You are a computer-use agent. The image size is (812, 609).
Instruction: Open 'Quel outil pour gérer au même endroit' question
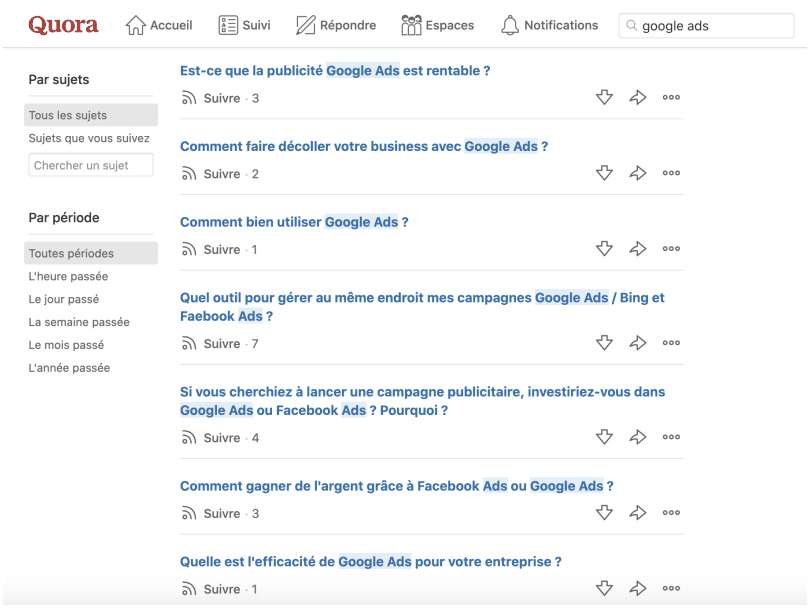(422, 307)
